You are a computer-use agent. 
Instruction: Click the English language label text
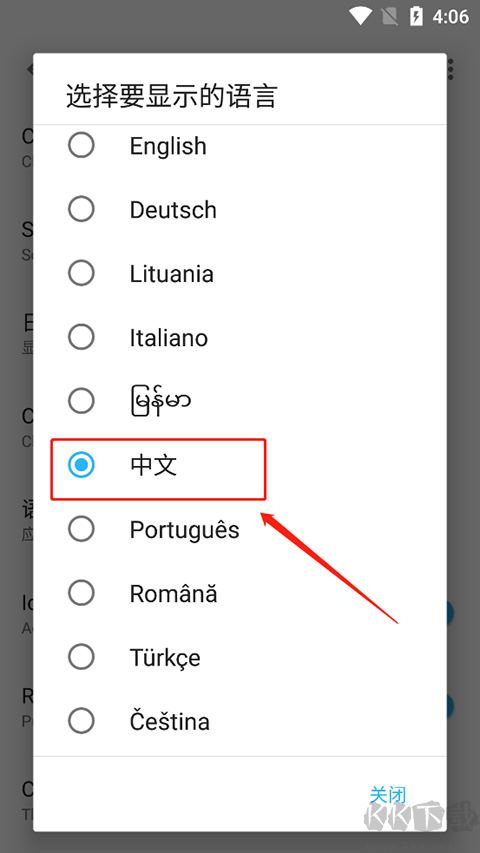coord(168,146)
